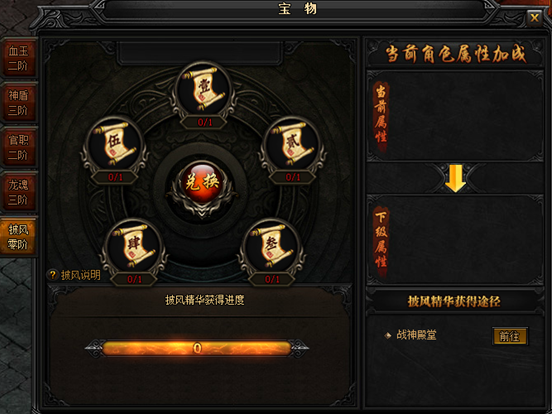Select the 官职 二阶 tab
Viewport: 552px width, 415px height.
click(x=19, y=147)
